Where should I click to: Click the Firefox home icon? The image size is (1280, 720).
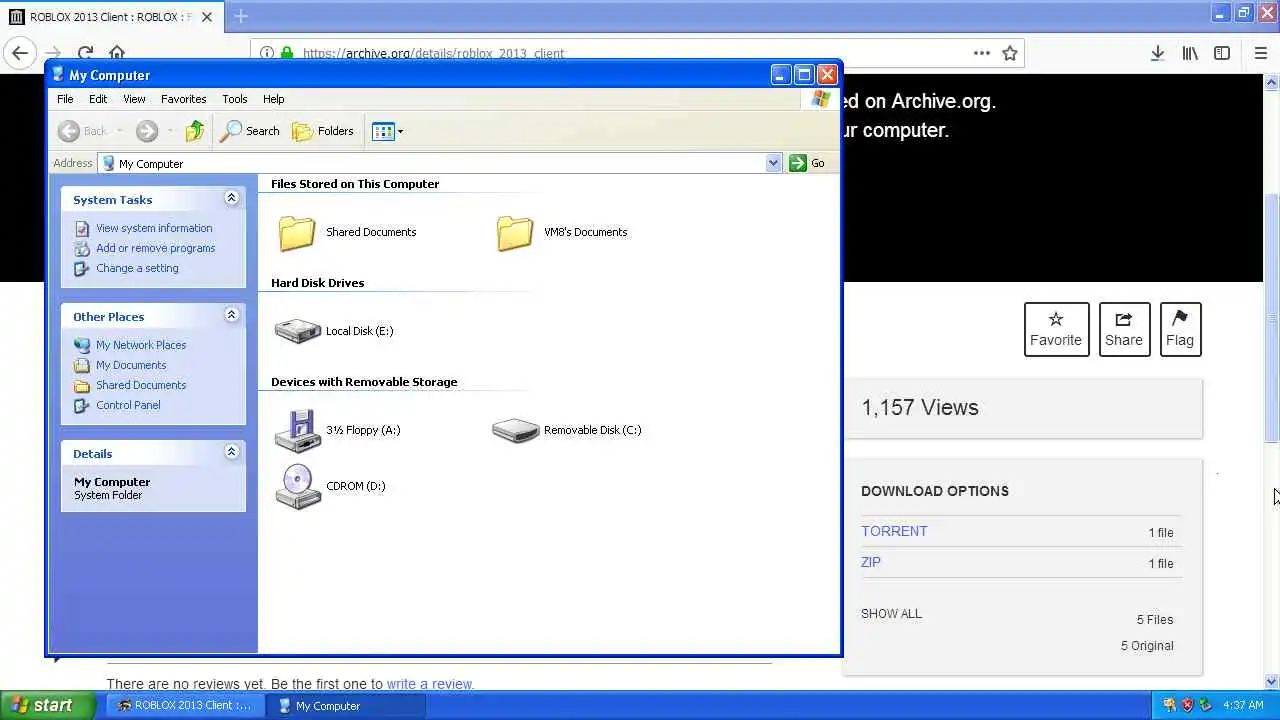click(117, 53)
